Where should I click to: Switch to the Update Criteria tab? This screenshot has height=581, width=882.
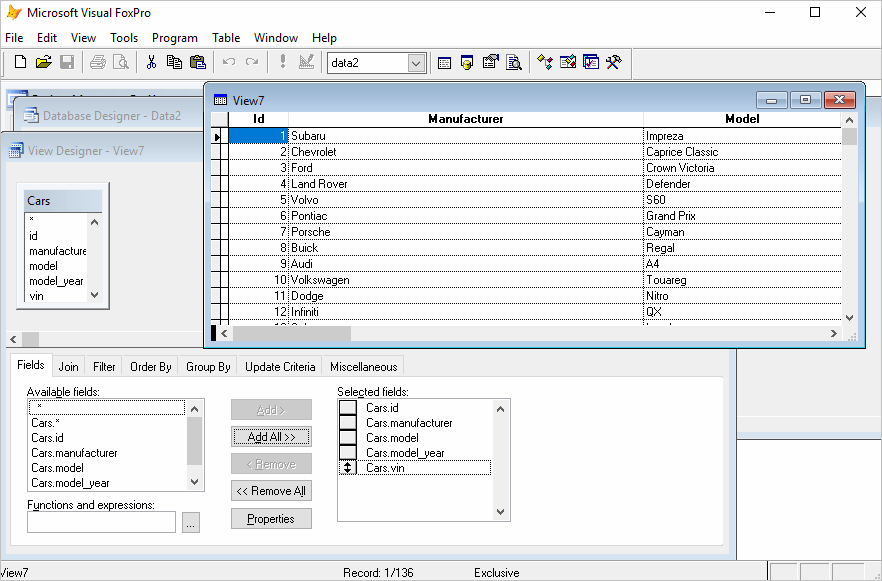[279, 366]
